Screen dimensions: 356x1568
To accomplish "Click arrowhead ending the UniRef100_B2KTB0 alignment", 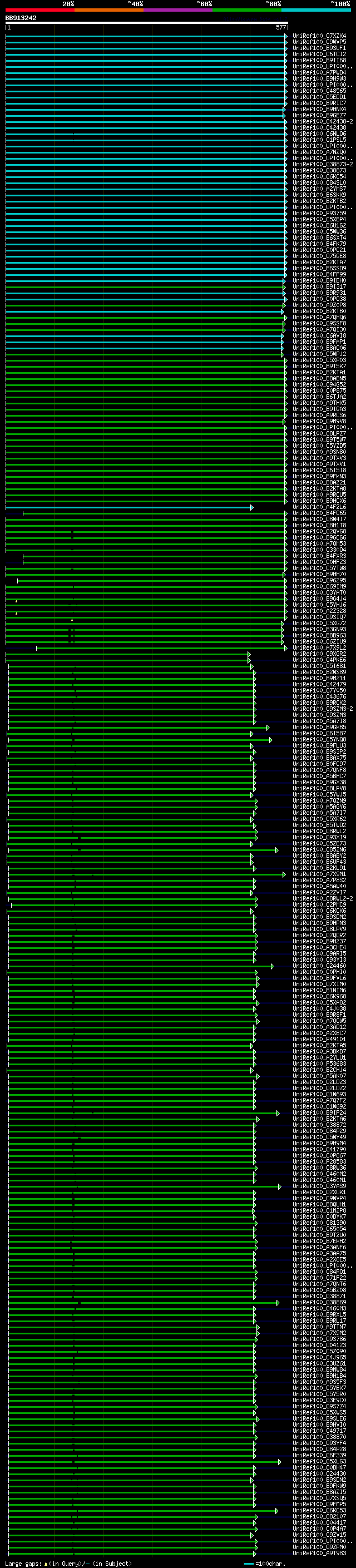I will click(283, 311).
